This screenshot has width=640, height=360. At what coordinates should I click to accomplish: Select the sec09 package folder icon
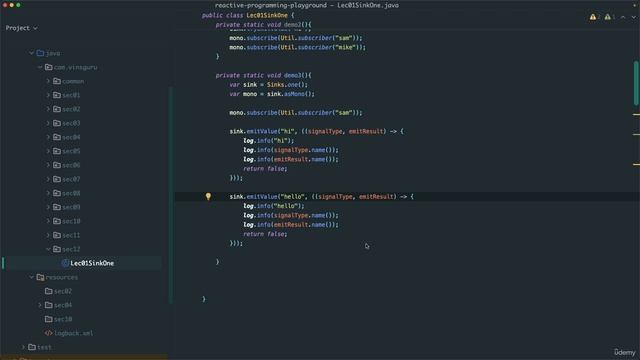(x=57, y=207)
